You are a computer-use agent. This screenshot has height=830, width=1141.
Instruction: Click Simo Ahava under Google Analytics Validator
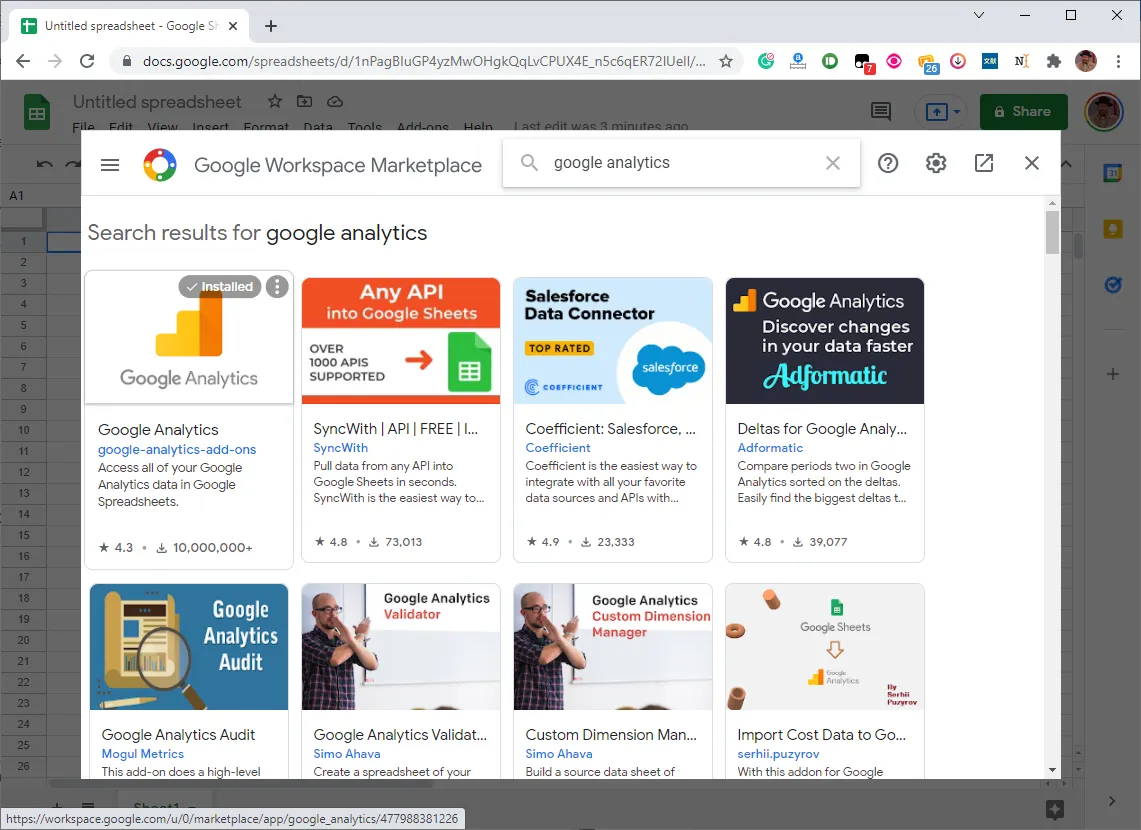[x=346, y=754]
